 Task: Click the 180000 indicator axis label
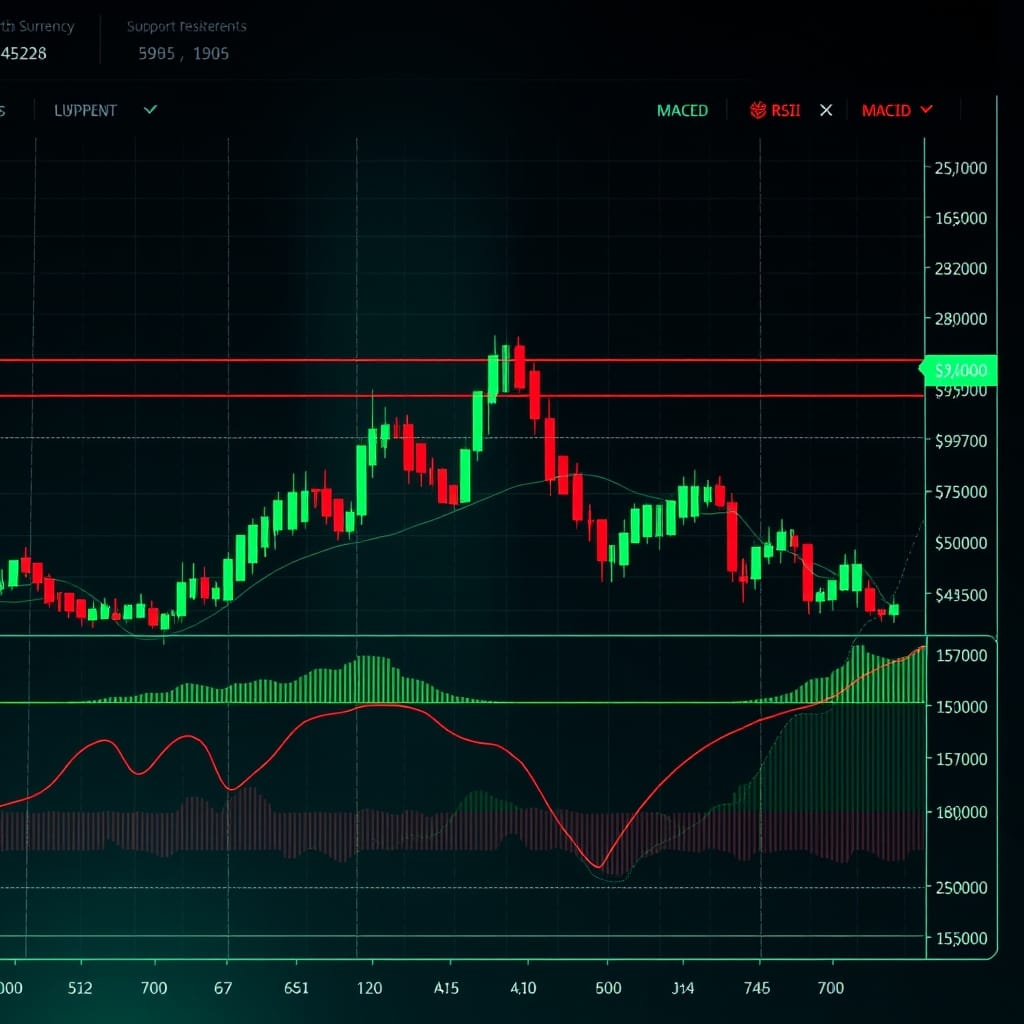(961, 812)
